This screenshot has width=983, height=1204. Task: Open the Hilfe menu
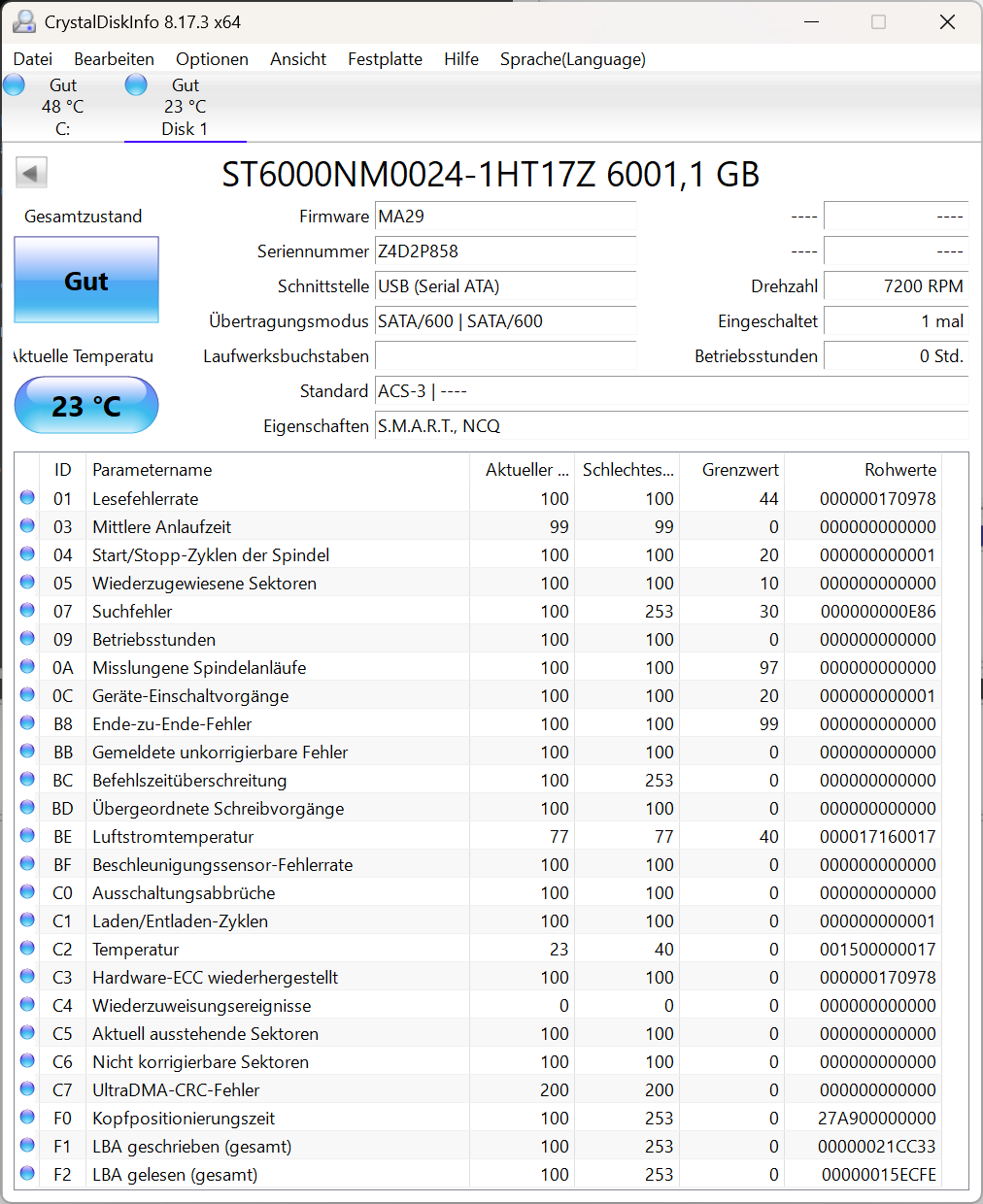pos(461,59)
